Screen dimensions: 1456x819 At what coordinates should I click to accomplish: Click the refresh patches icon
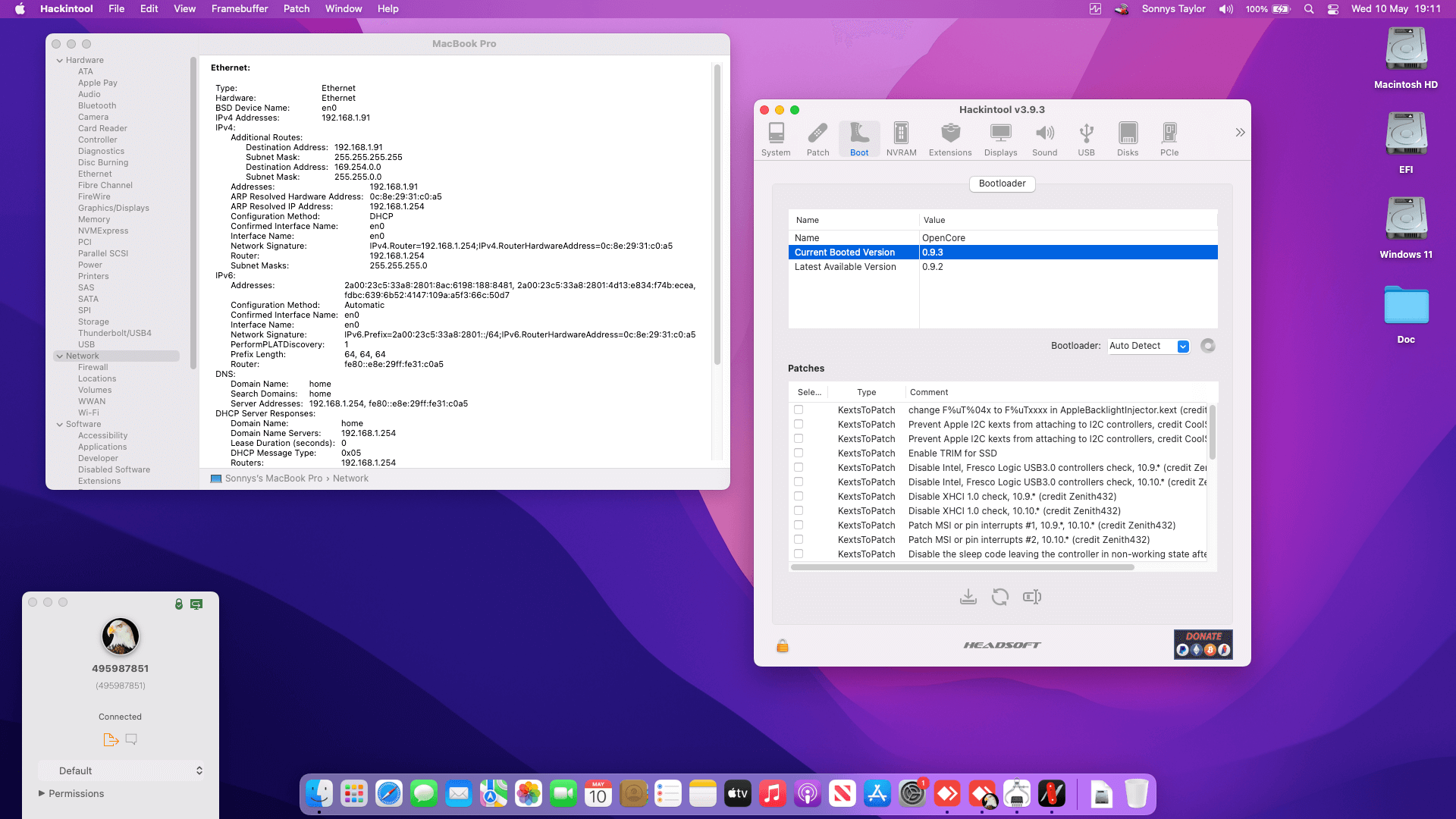pos(999,598)
